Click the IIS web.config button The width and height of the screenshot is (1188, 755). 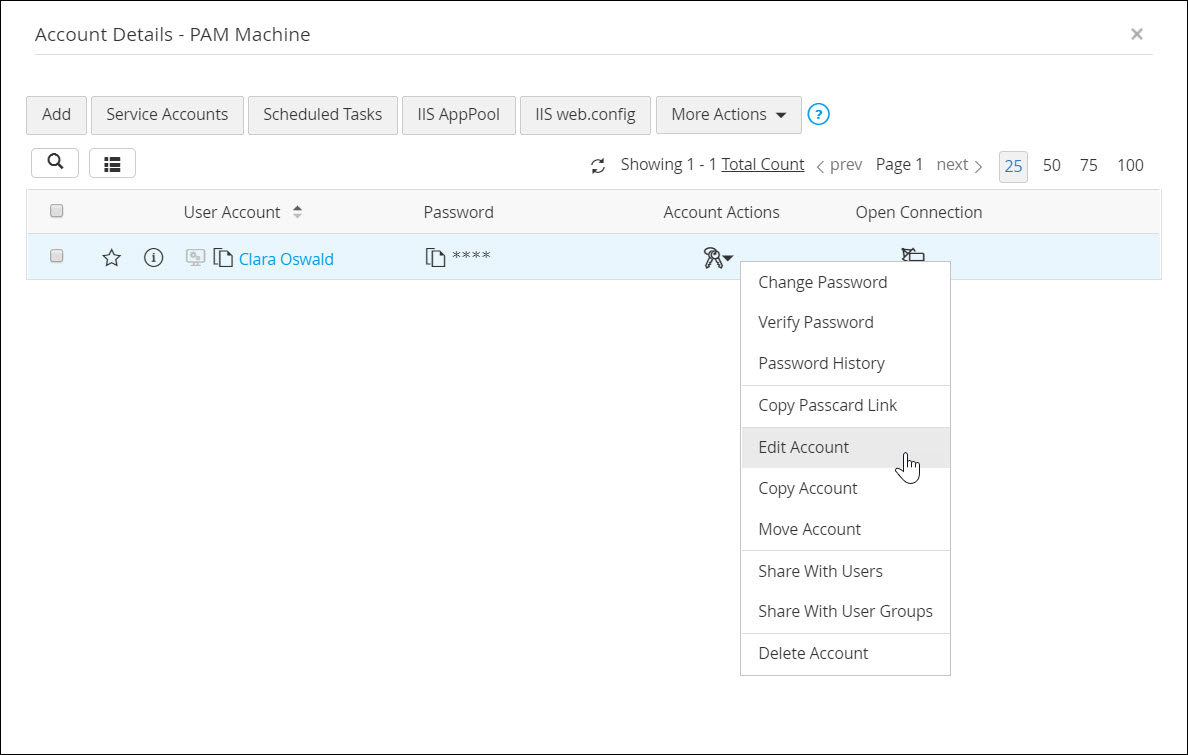[585, 114]
